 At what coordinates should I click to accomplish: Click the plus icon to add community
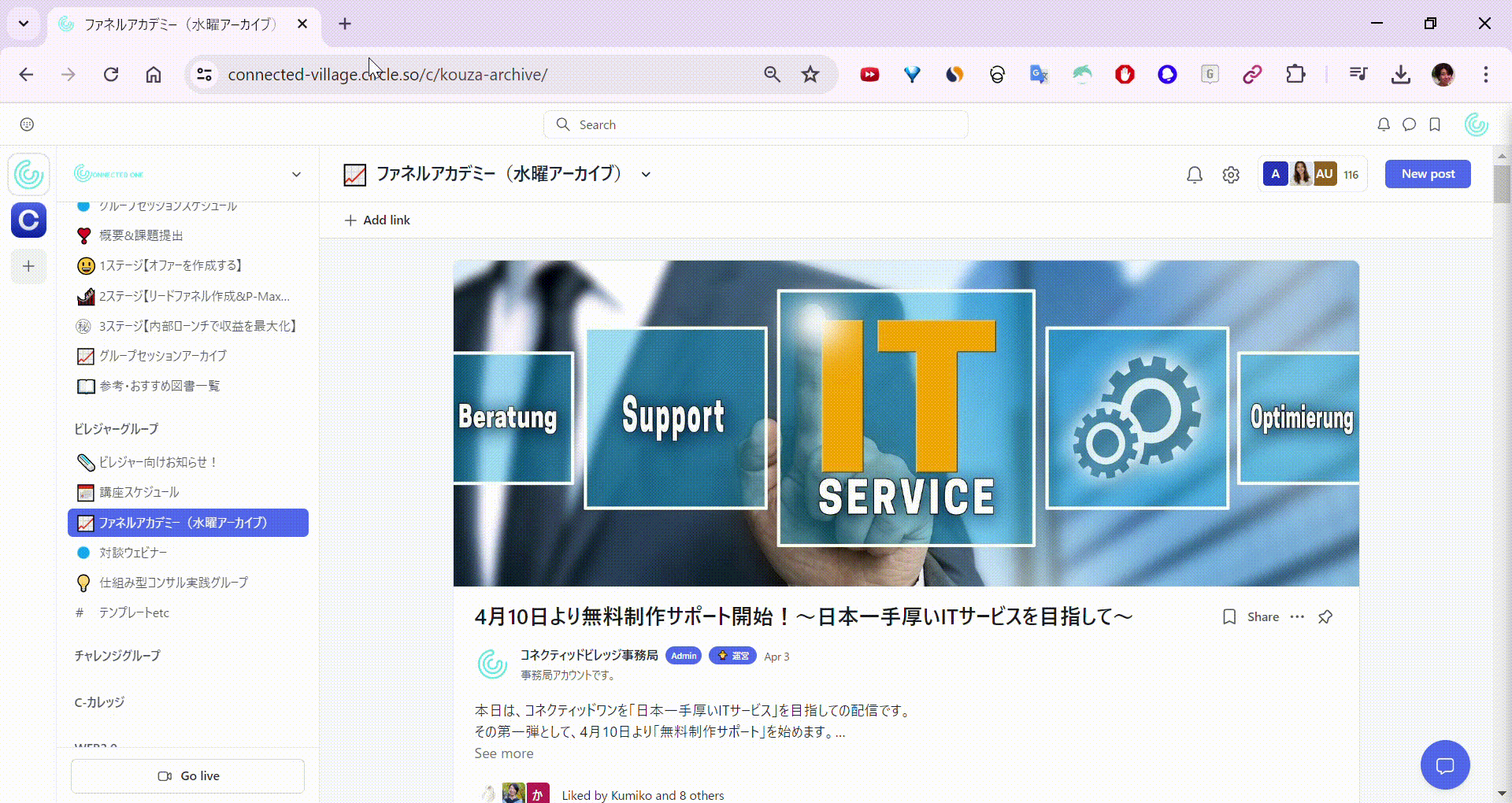coord(28,266)
